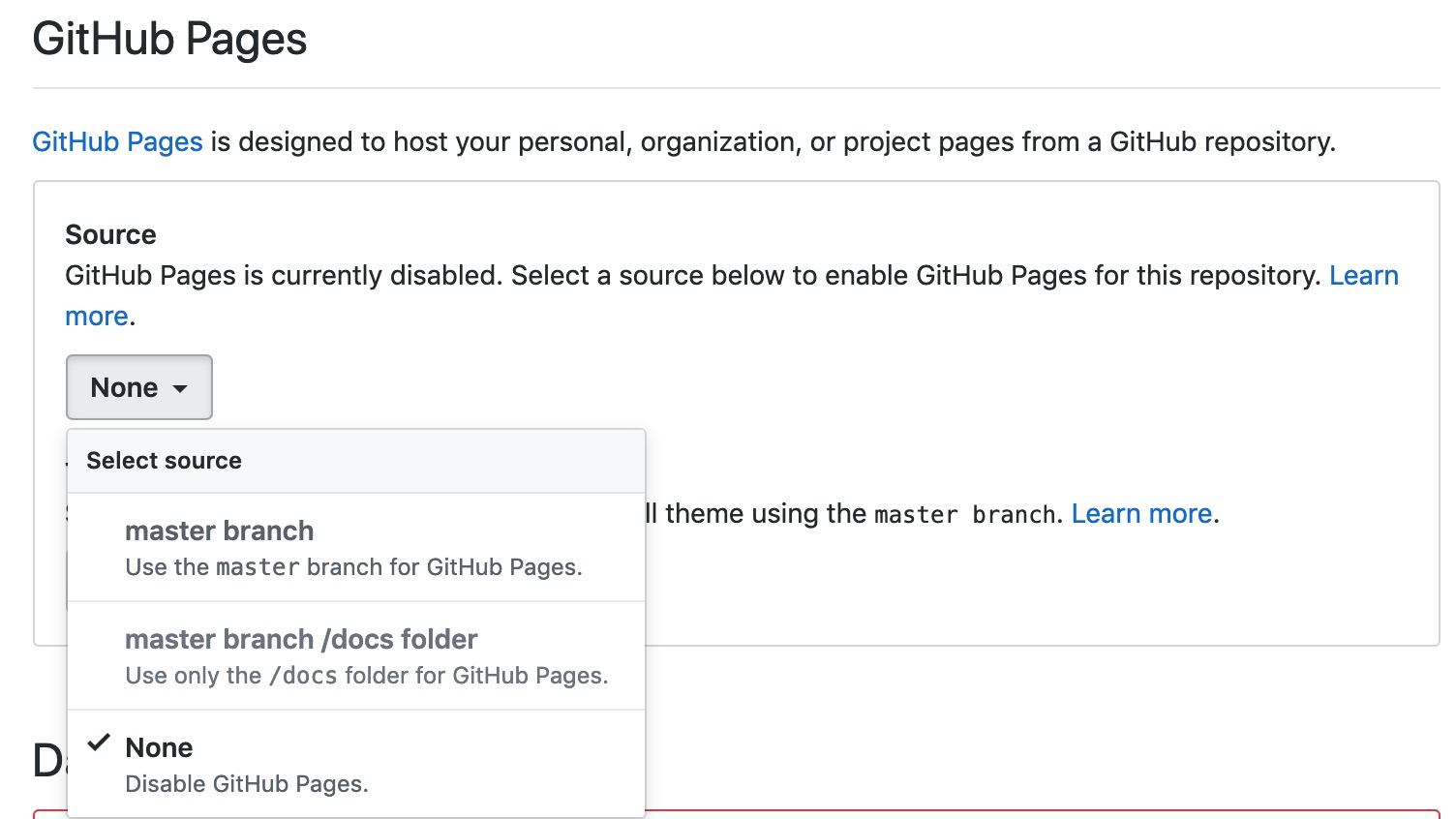This screenshot has height=819, width=1456.
Task: Click "Use the master branch for GitHub Pages" description
Action: (x=353, y=567)
